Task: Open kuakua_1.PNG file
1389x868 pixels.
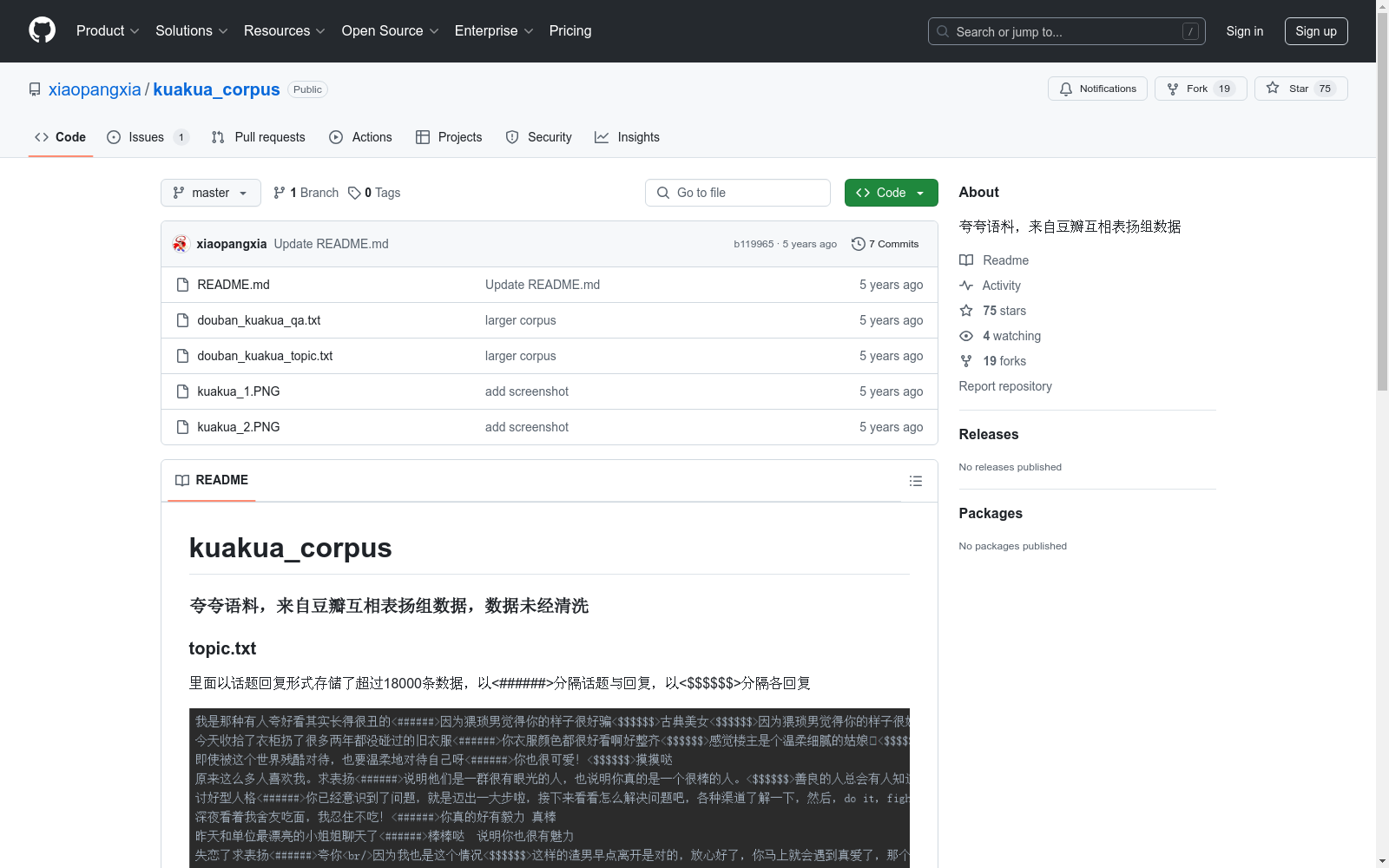Action: (239, 391)
